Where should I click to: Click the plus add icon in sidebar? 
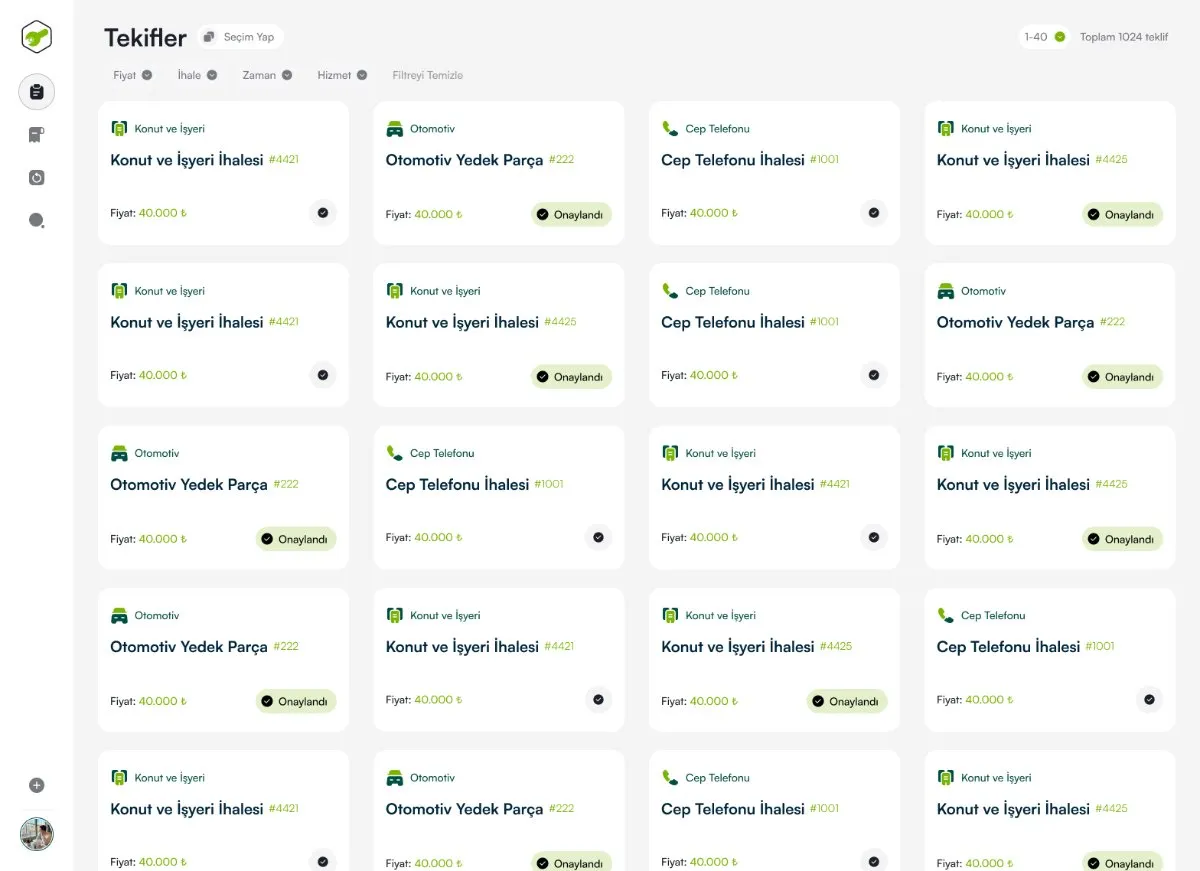(x=37, y=785)
